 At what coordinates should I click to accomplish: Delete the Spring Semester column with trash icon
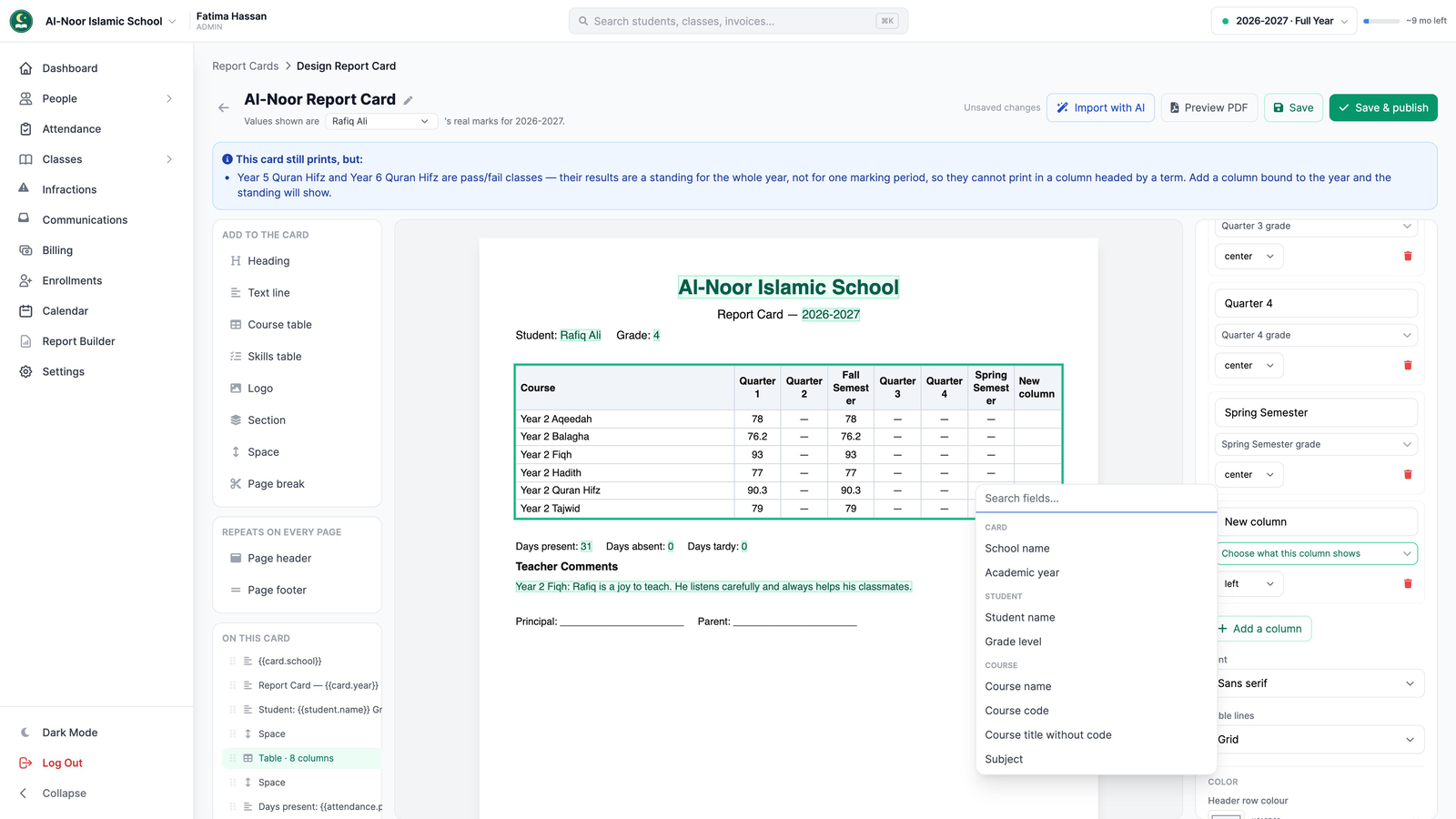tap(1408, 475)
